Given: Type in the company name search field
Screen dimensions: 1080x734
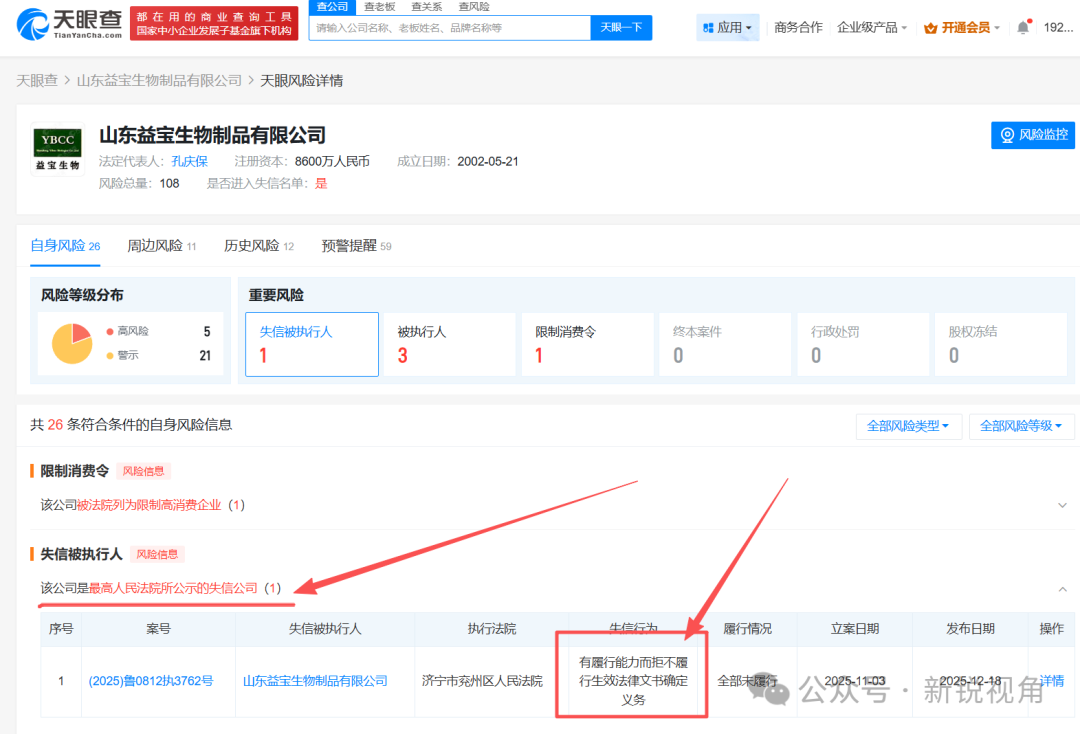Looking at the screenshot, I should pos(450,27).
